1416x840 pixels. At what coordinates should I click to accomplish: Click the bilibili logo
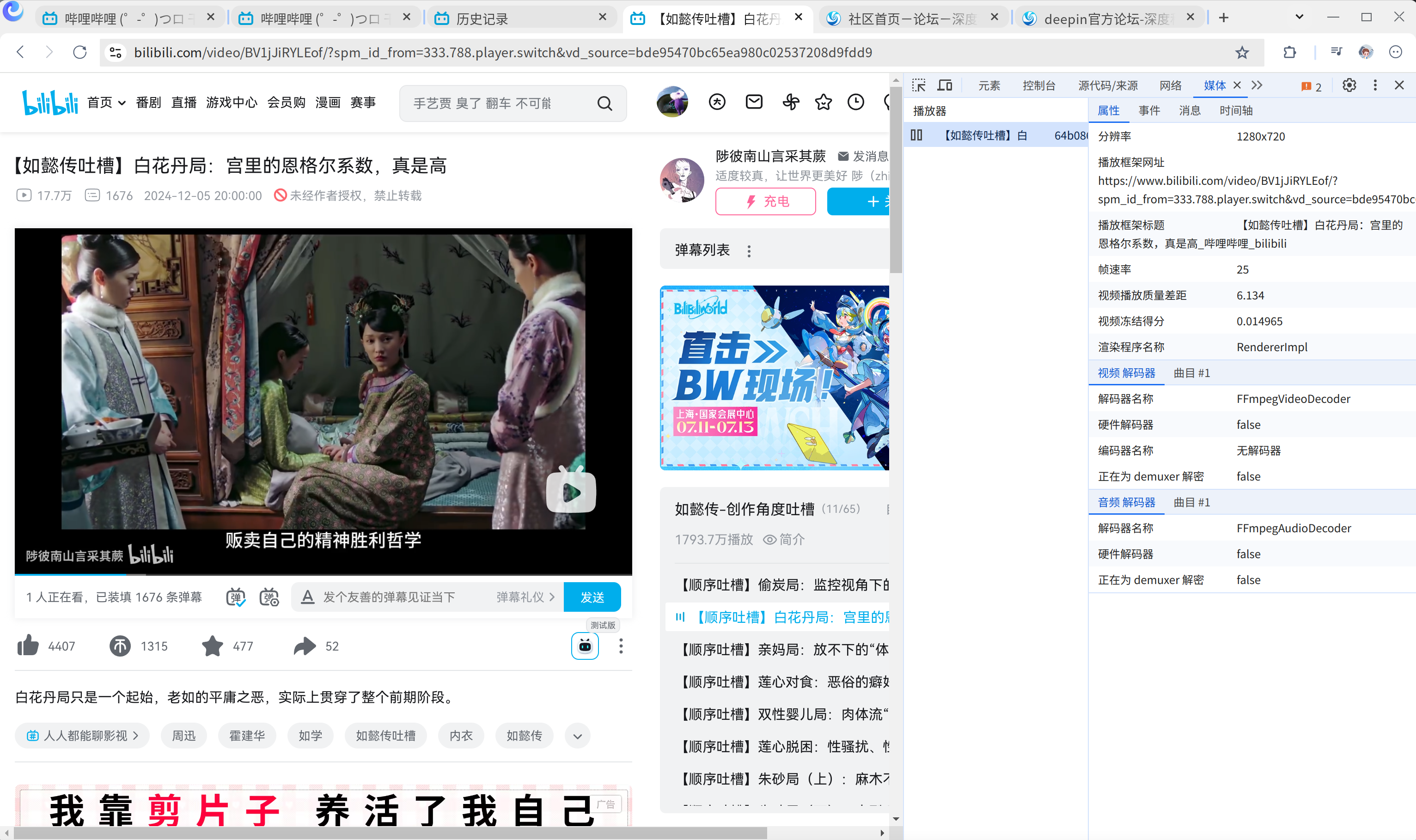click(x=50, y=103)
